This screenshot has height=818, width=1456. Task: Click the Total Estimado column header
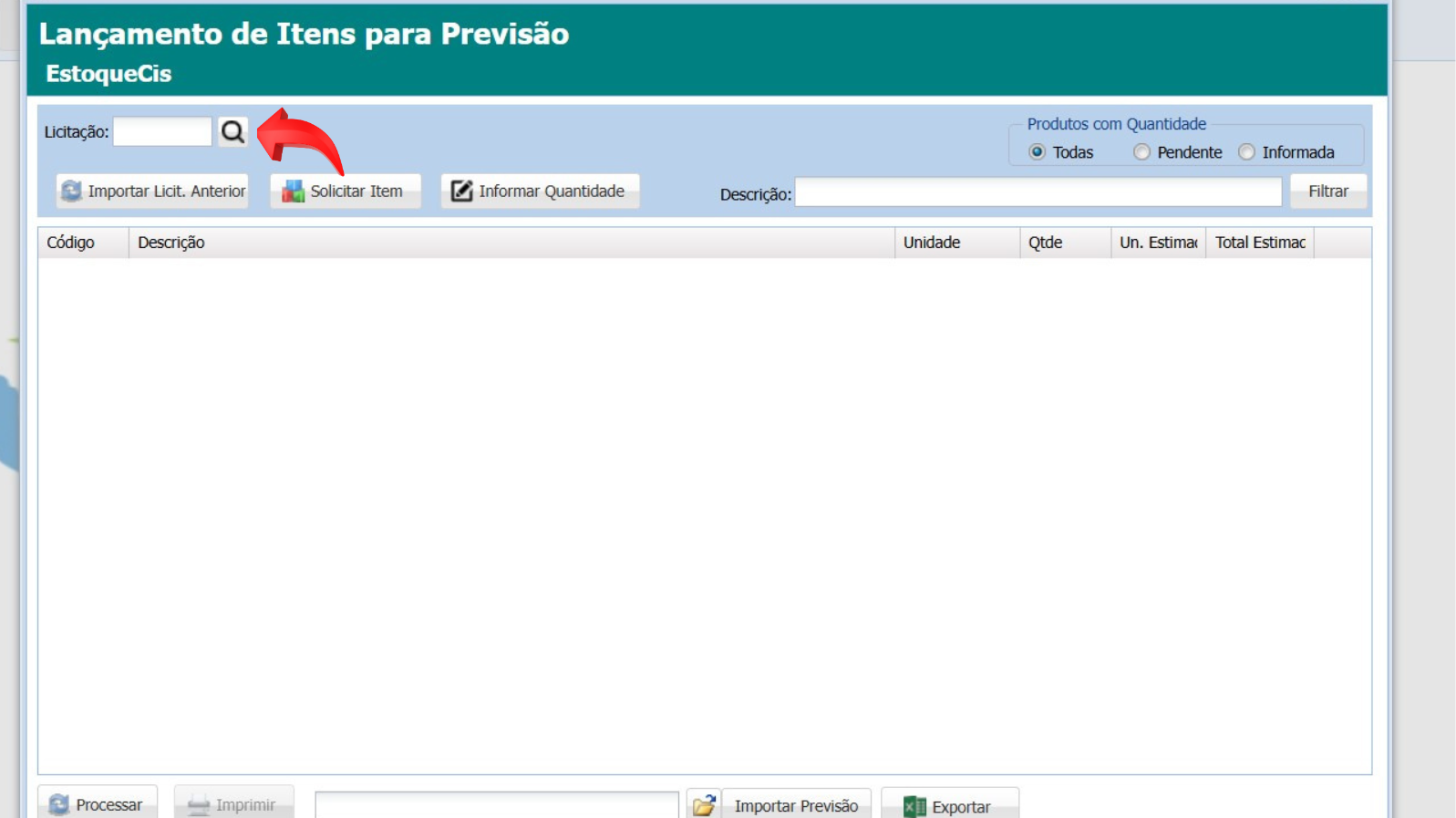point(1259,243)
